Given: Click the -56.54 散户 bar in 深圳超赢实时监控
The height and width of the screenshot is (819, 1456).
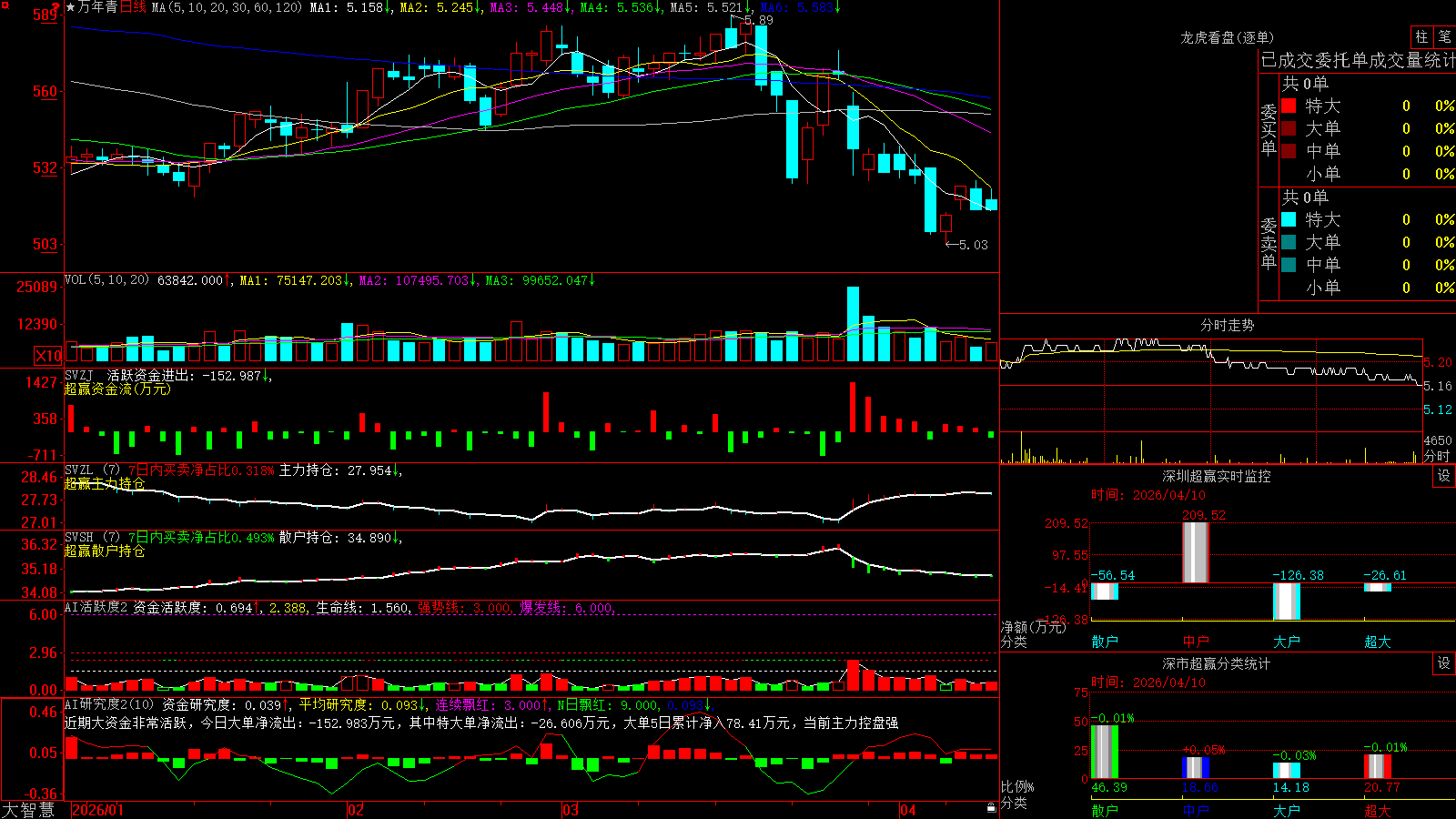Looking at the screenshot, I should point(1105,591).
